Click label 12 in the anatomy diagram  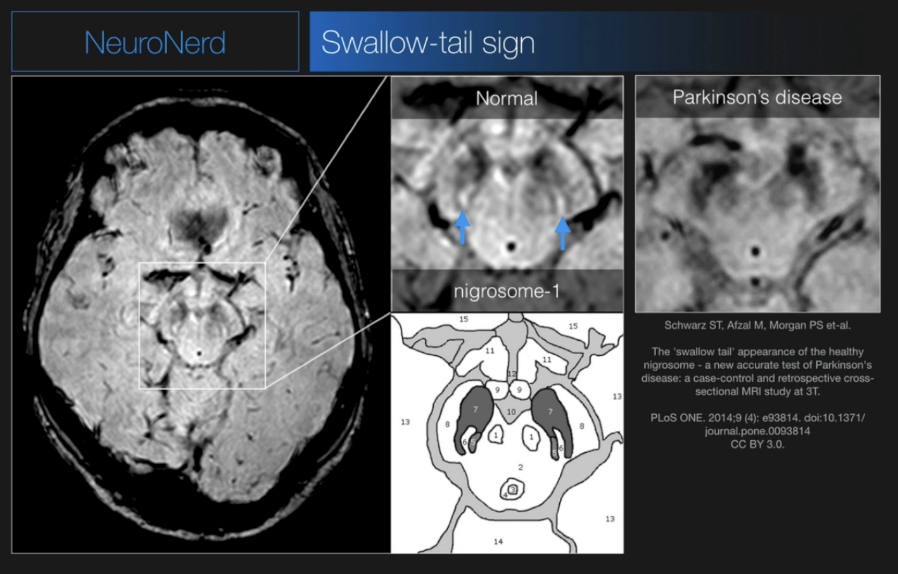[511, 374]
